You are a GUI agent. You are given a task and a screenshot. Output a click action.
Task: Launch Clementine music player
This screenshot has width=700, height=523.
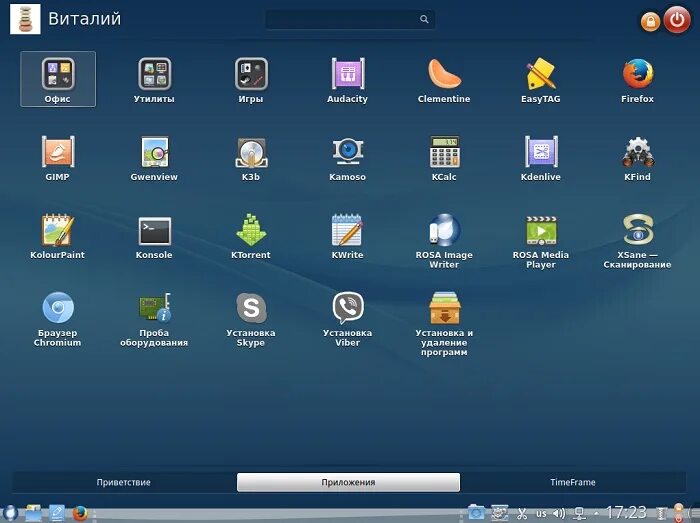pyautogui.click(x=444, y=79)
